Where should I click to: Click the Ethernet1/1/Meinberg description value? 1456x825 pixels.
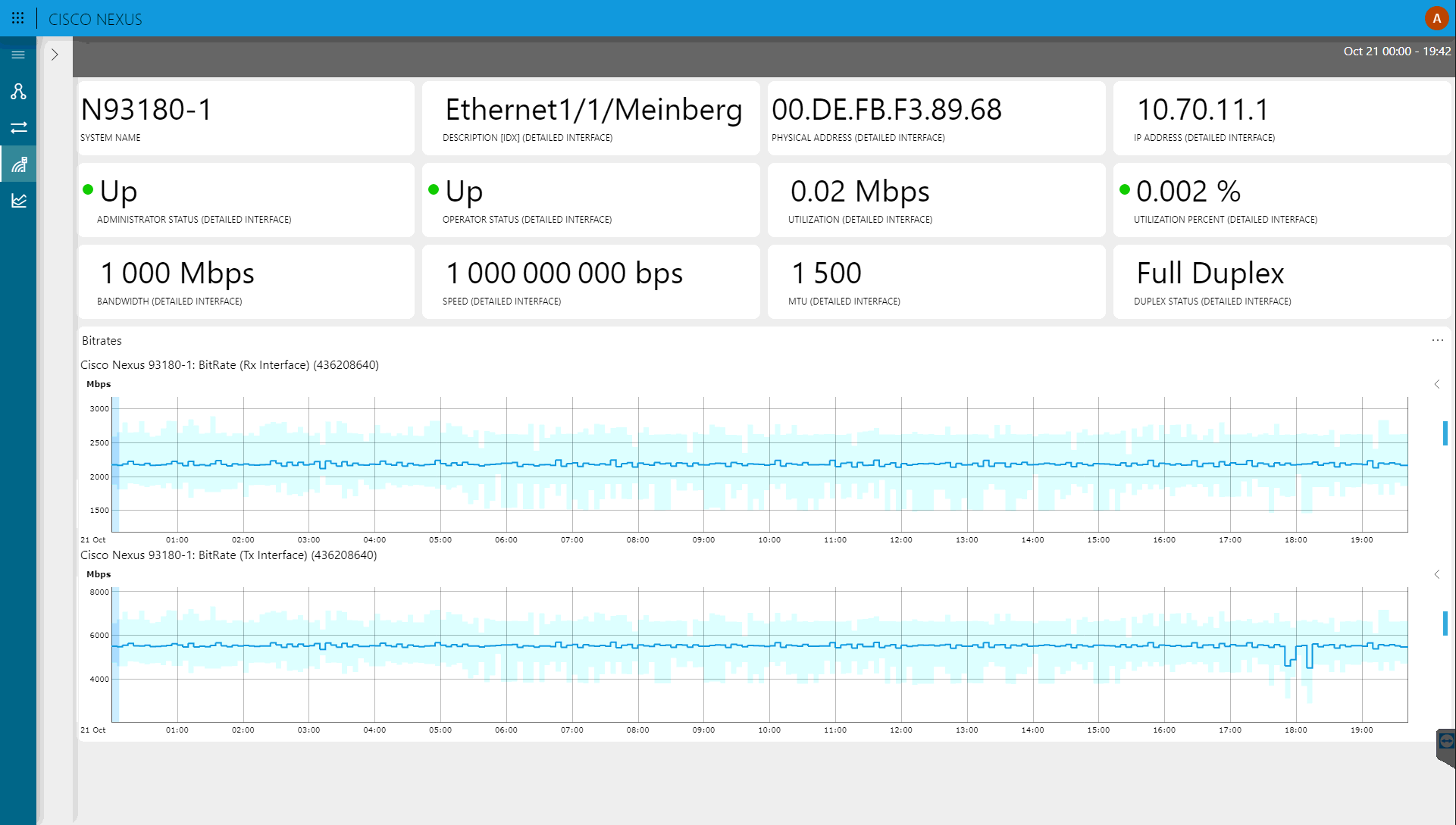[x=593, y=110]
